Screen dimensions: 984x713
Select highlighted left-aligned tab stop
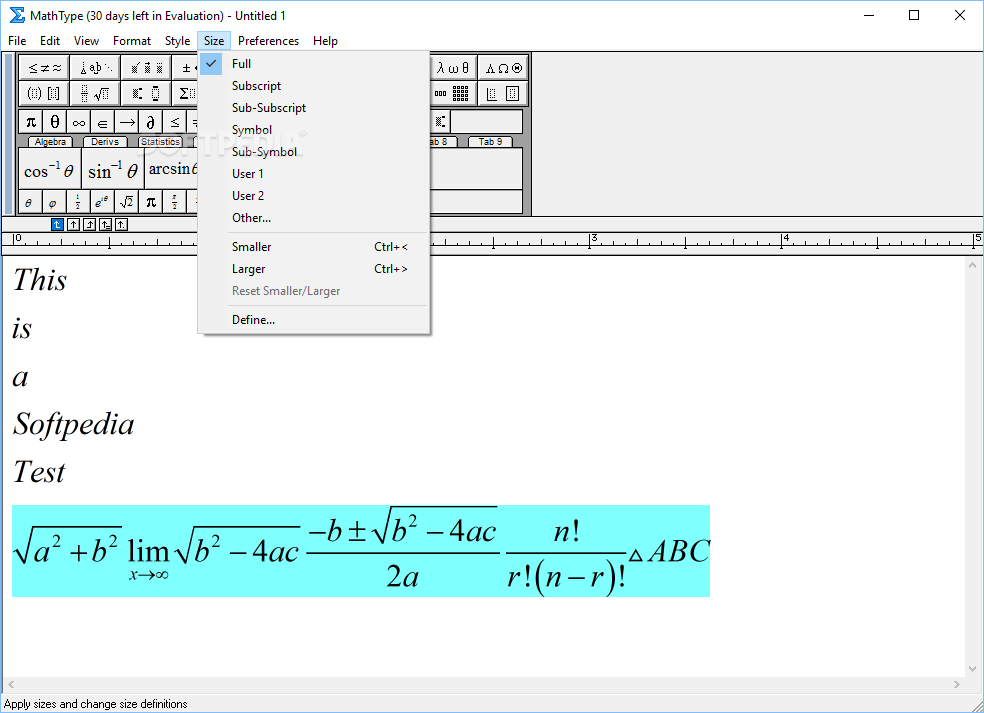(x=57, y=224)
